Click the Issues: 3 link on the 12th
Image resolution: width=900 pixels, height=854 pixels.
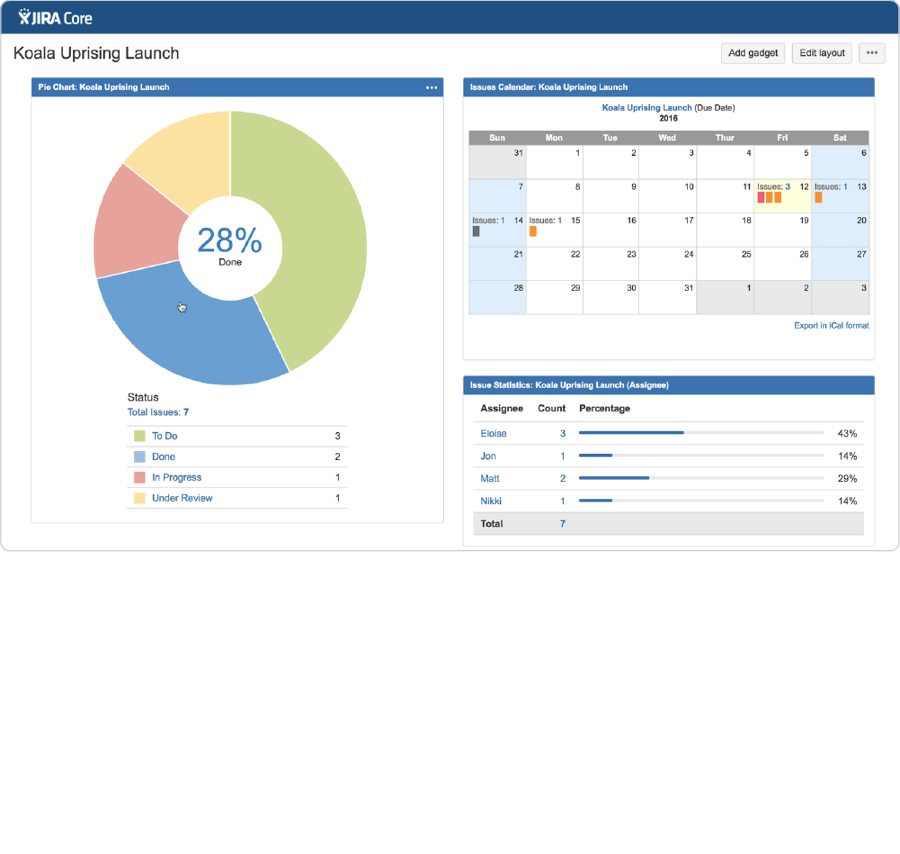pyautogui.click(x=772, y=186)
